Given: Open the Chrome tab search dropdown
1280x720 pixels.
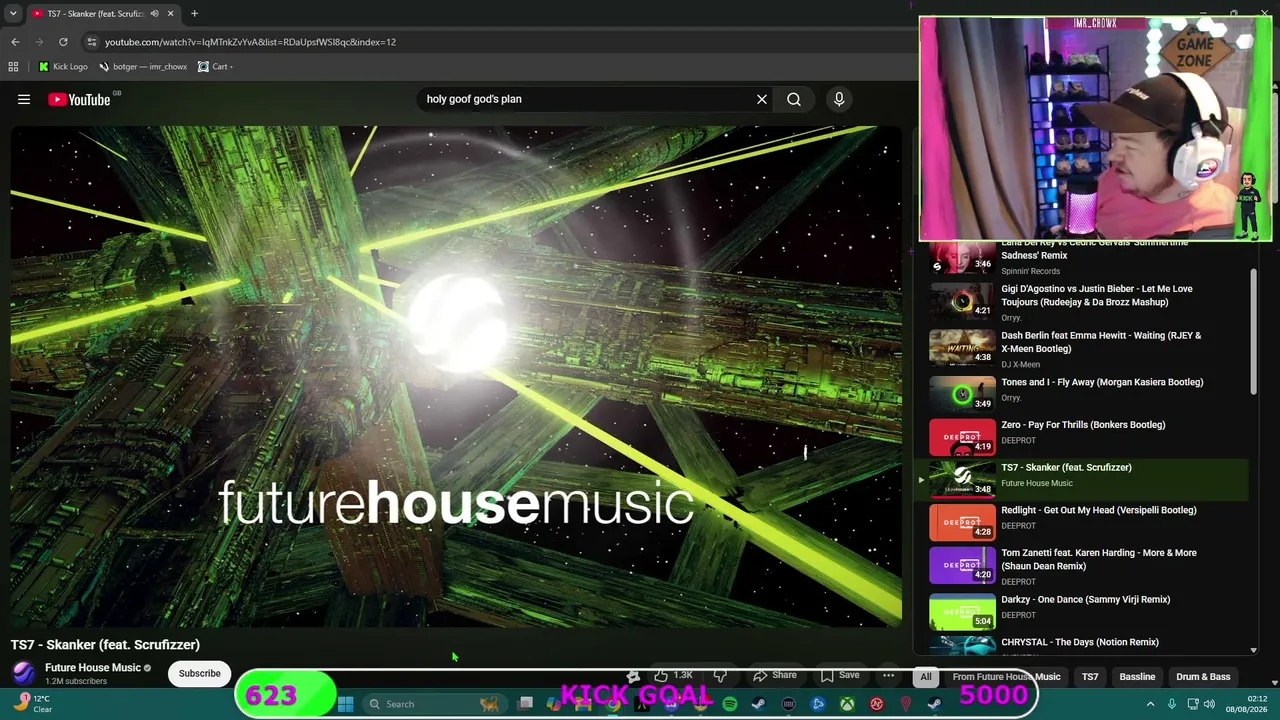Looking at the screenshot, I should point(13,13).
